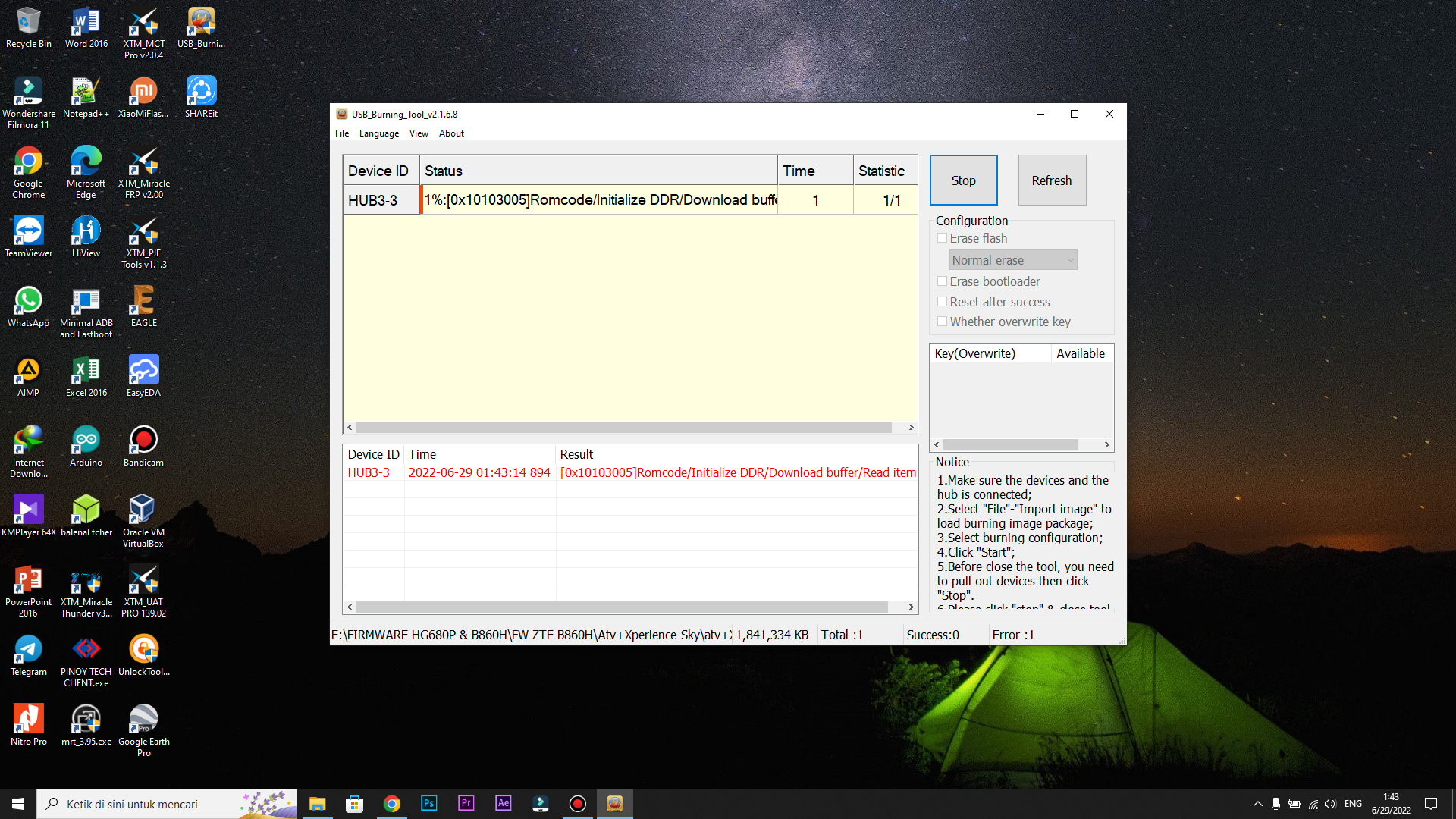The height and width of the screenshot is (819, 1456).
Task: Click the Refresh button in USB Burning Tool
Action: (x=1051, y=180)
